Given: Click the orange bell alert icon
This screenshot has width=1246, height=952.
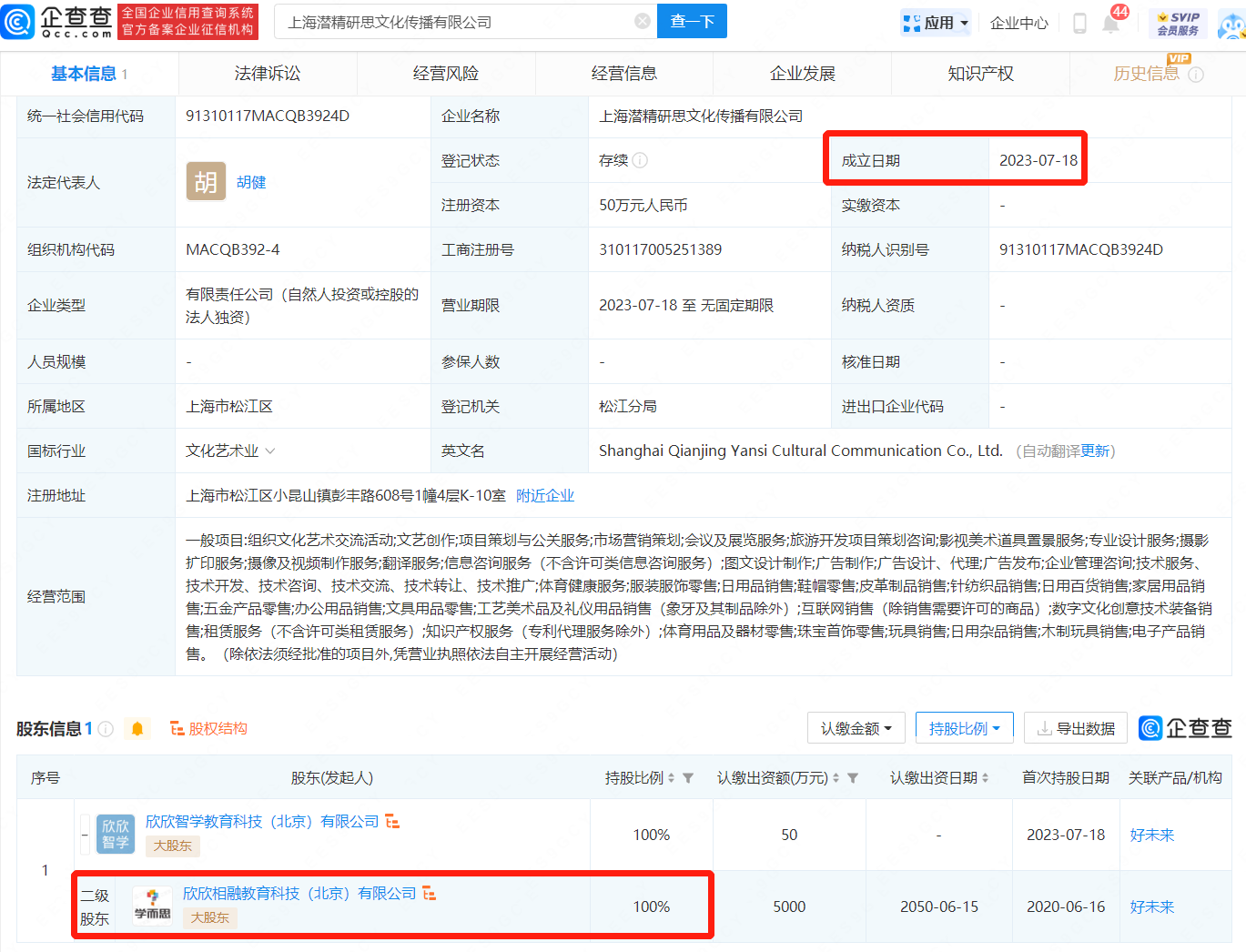Looking at the screenshot, I should tap(137, 729).
